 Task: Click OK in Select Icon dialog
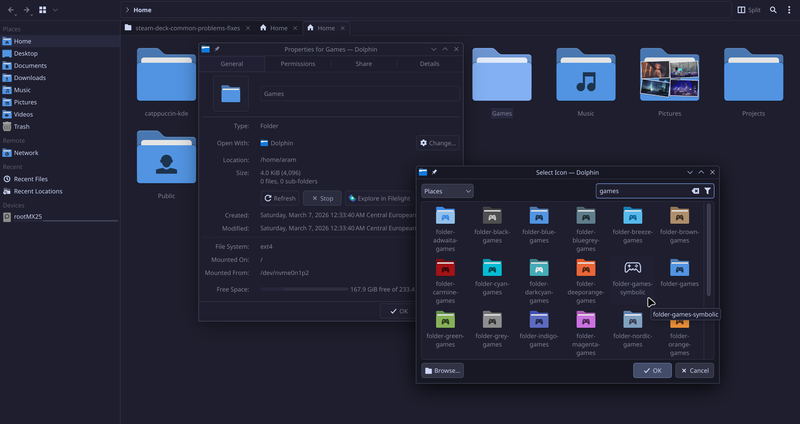(x=652, y=370)
